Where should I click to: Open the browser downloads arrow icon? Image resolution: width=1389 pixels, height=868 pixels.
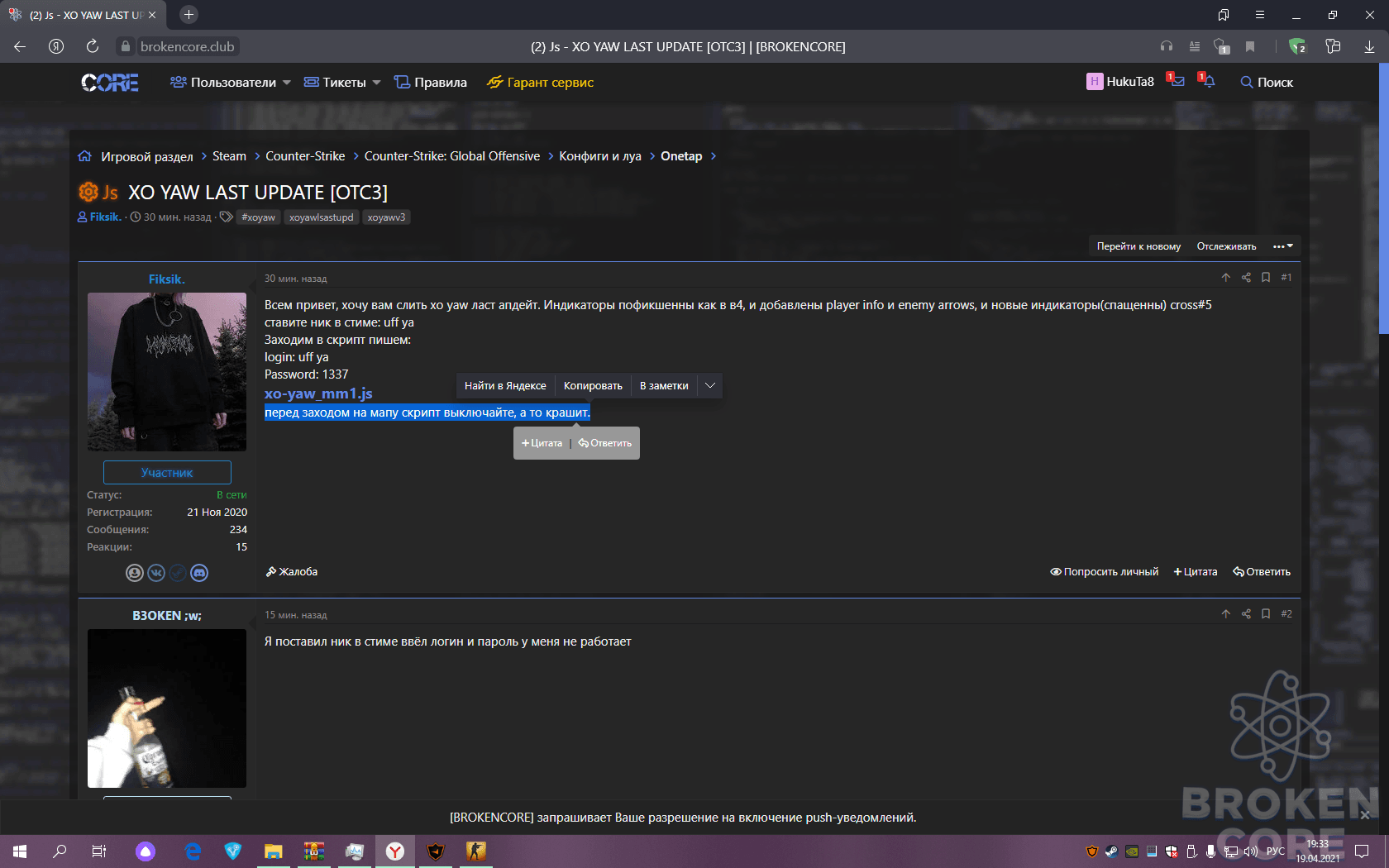pos(1369,46)
